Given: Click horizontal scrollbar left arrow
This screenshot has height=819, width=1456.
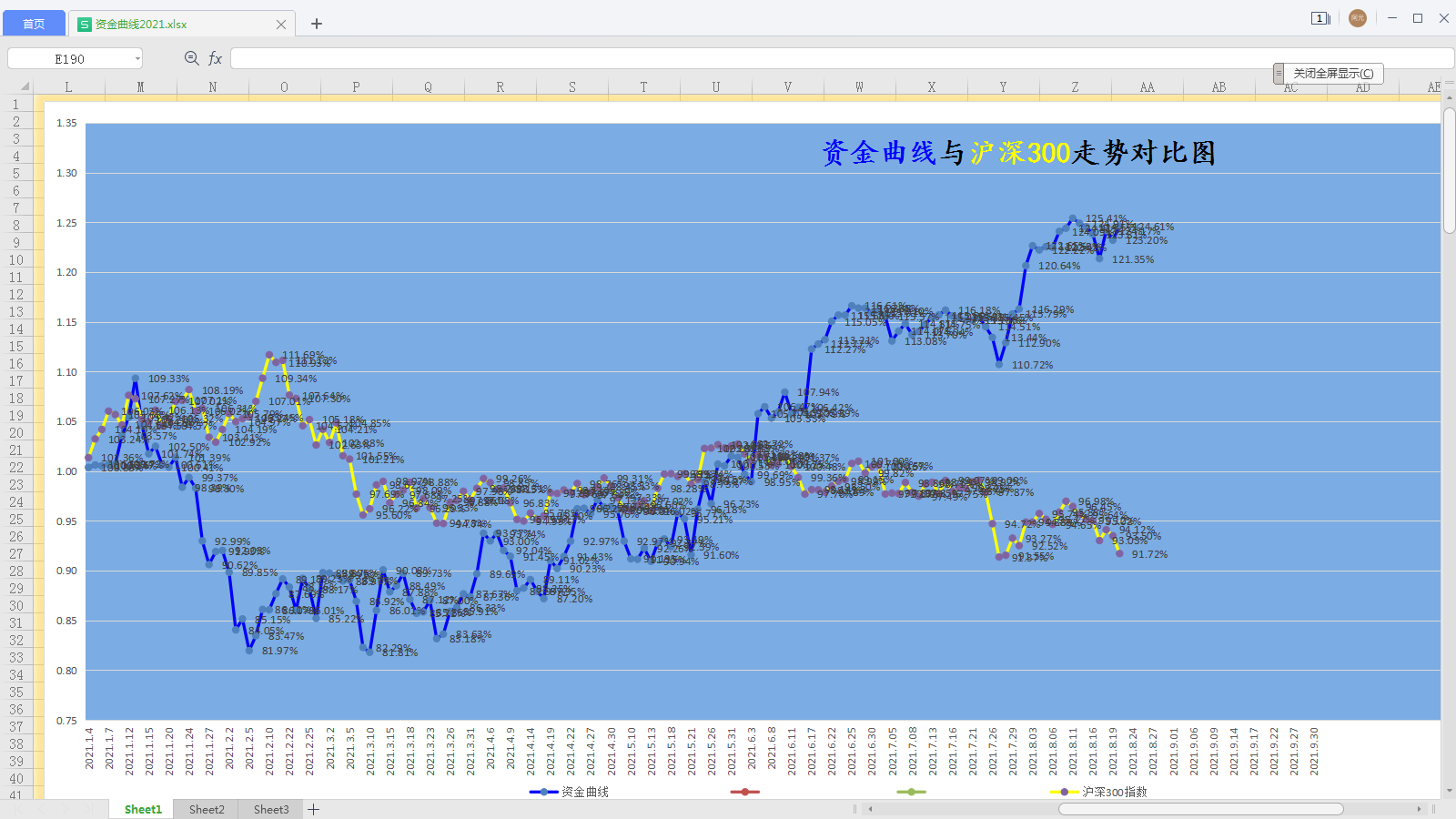Looking at the screenshot, I should click(871, 809).
